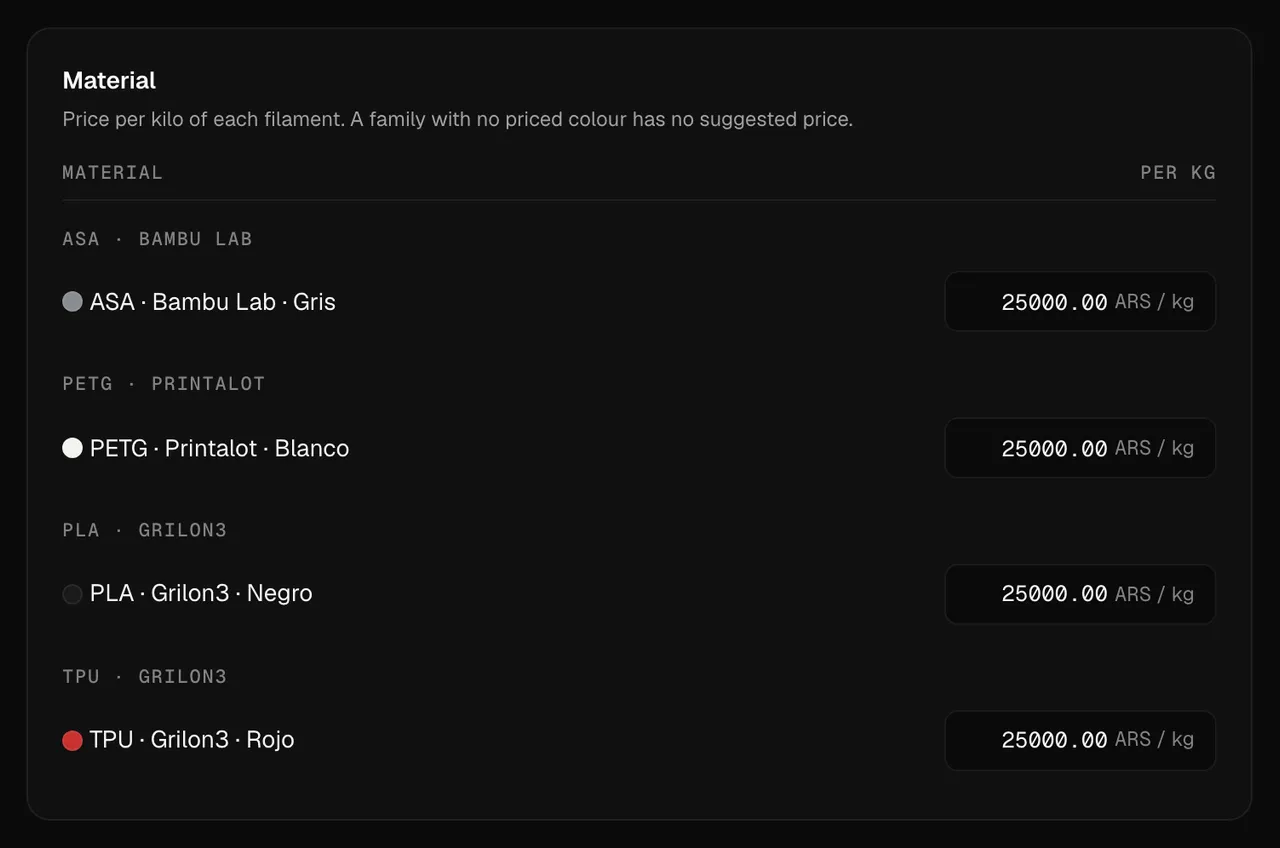Screen dimensions: 1280x848
Task: Select the PLA · Grilon3 · Negro row label
Action: pyautogui.click(x=201, y=593)
